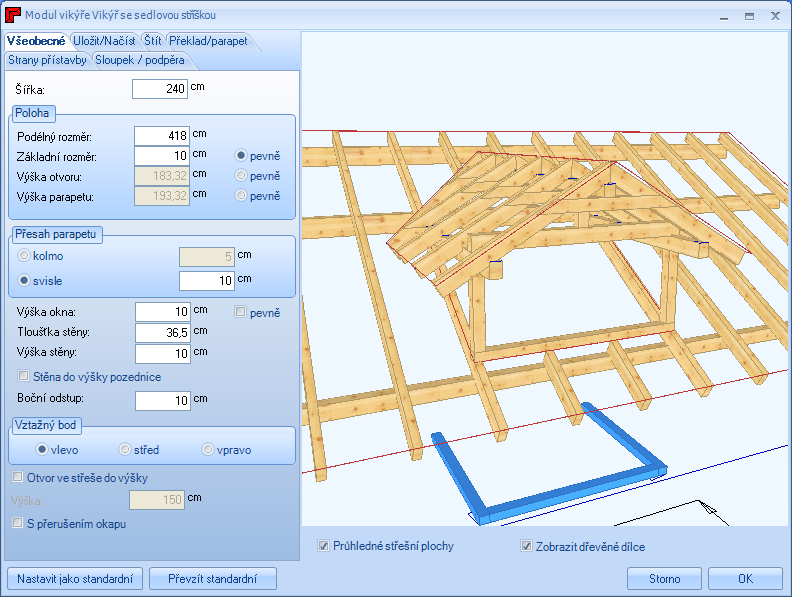Click the Podélný rozměr input field
Screen dimensions: 792x597
tap(162, 136)
